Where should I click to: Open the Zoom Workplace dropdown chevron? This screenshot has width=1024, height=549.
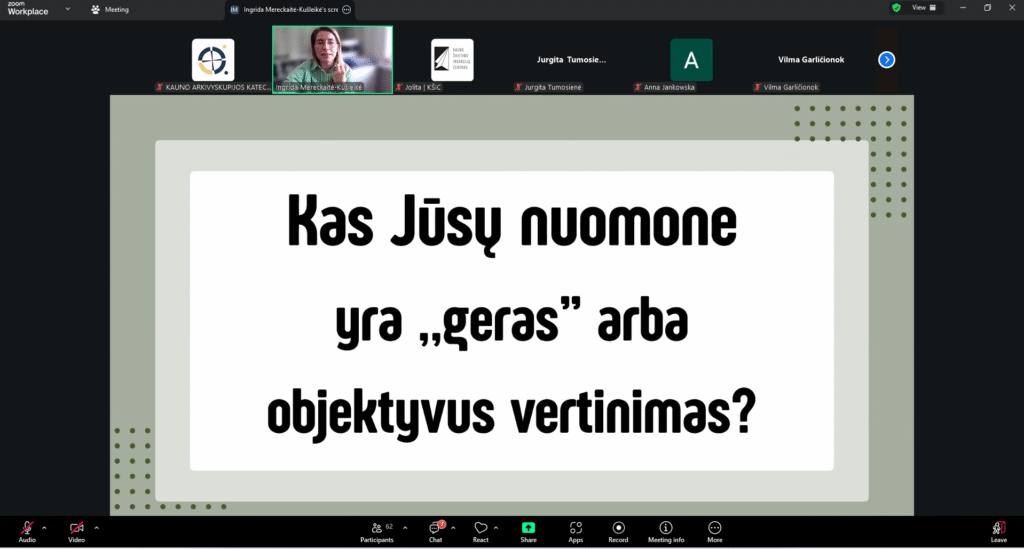coord(67,9)
